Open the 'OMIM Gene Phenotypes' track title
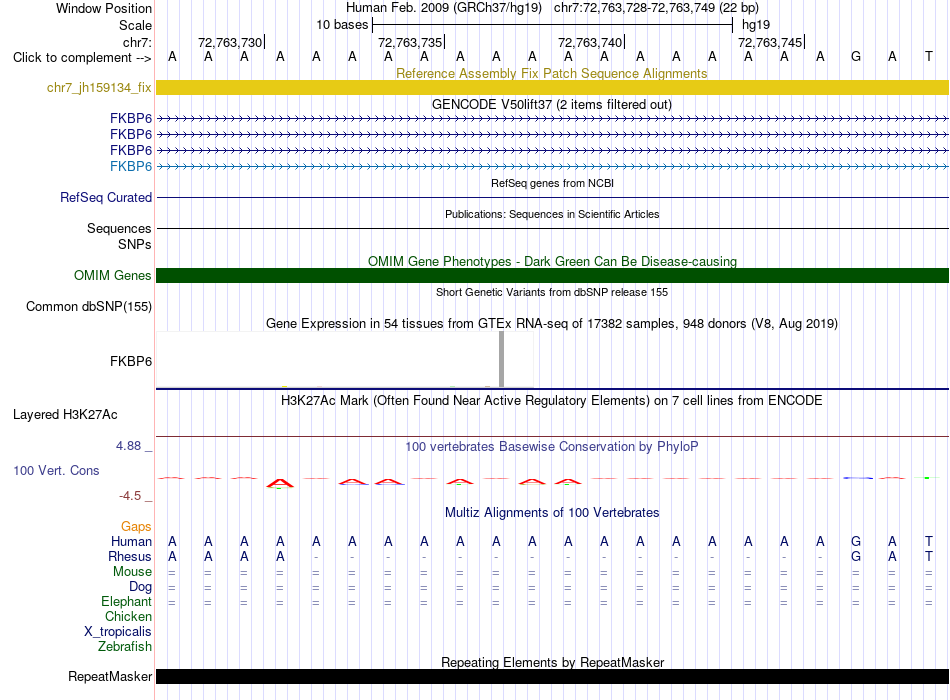 [552, 261]
